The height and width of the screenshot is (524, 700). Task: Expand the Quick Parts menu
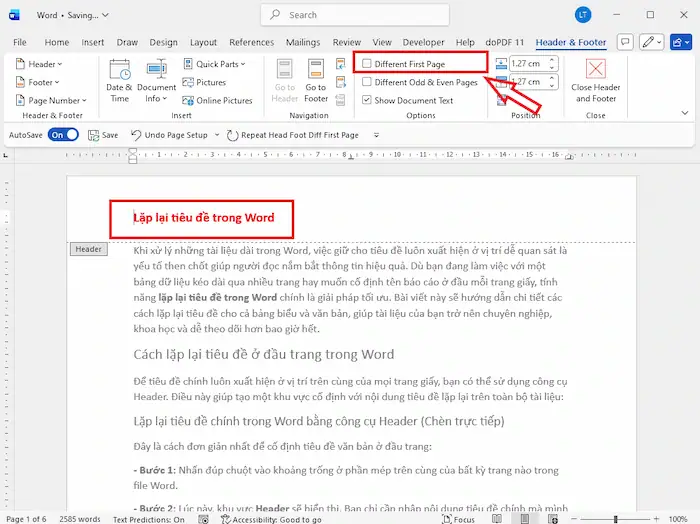tap(216, 64)
